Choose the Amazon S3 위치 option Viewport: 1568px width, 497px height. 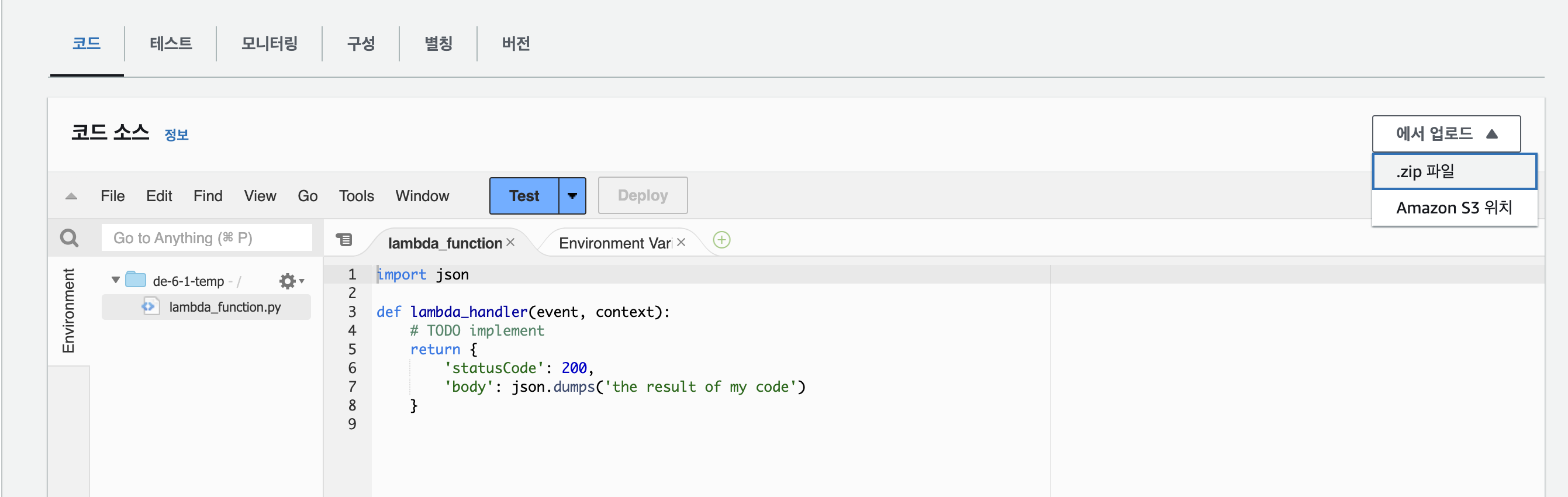[1453, 208]
